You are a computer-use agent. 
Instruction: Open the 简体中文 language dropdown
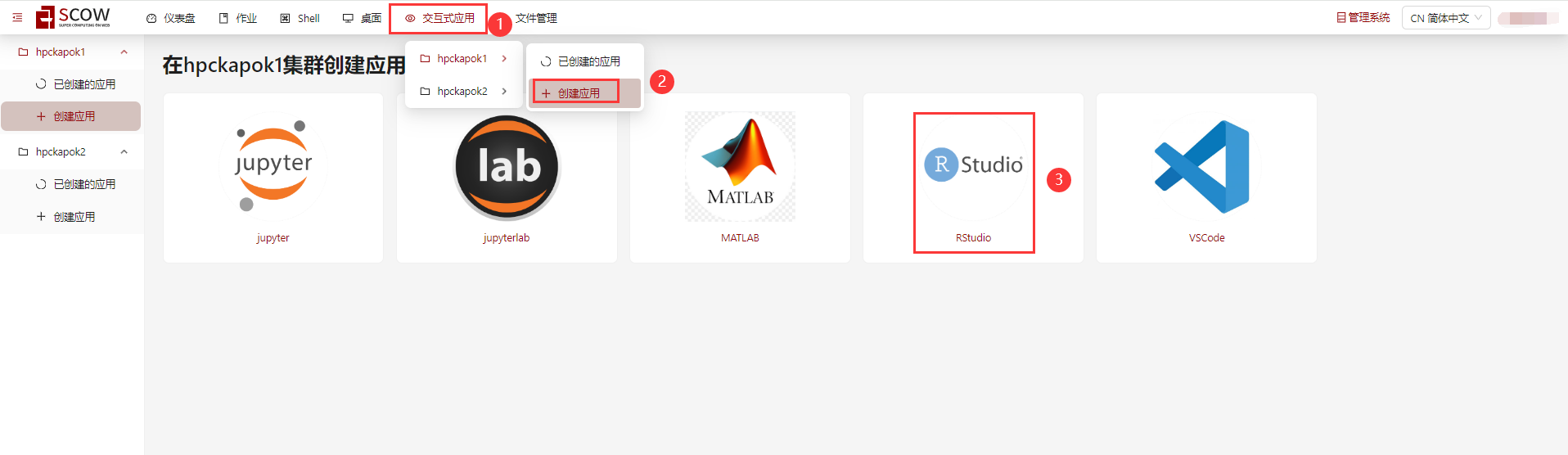pyautogui.click(x=1446, y=18)
